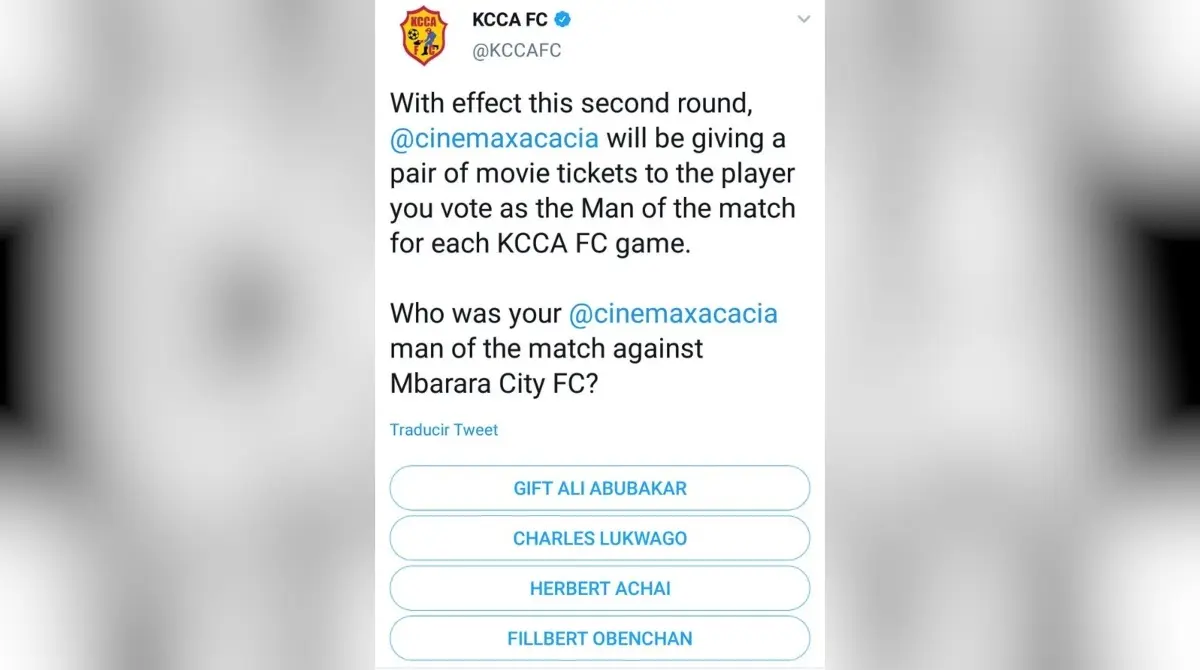Tap the last poll option Fillbert Obenchan
The width and height of the screenshot is (1200, 670).
click(x=599, y=638)
